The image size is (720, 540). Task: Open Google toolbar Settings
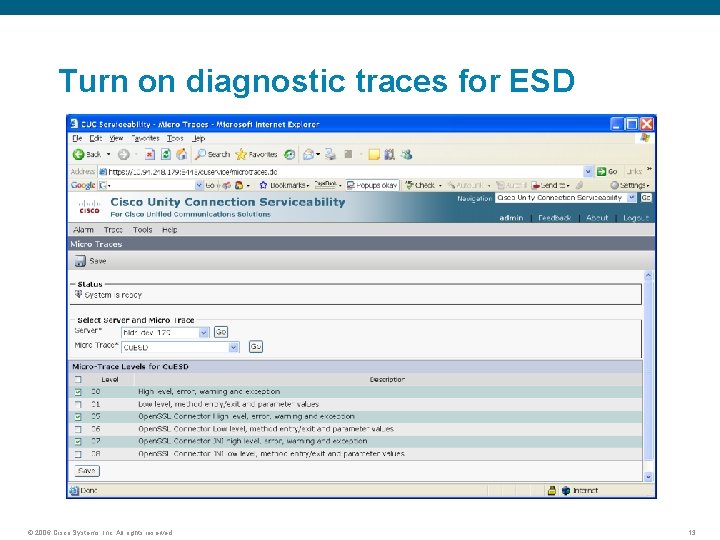629,185
